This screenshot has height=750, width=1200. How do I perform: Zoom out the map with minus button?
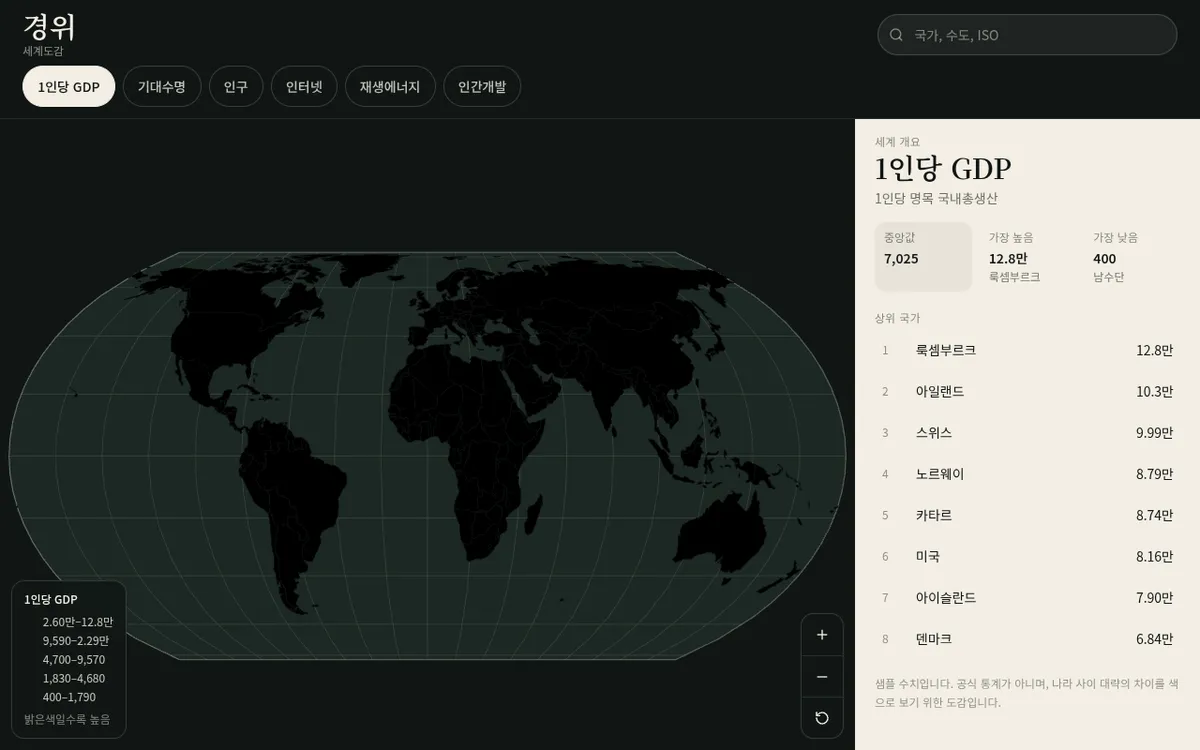point(822,677)
